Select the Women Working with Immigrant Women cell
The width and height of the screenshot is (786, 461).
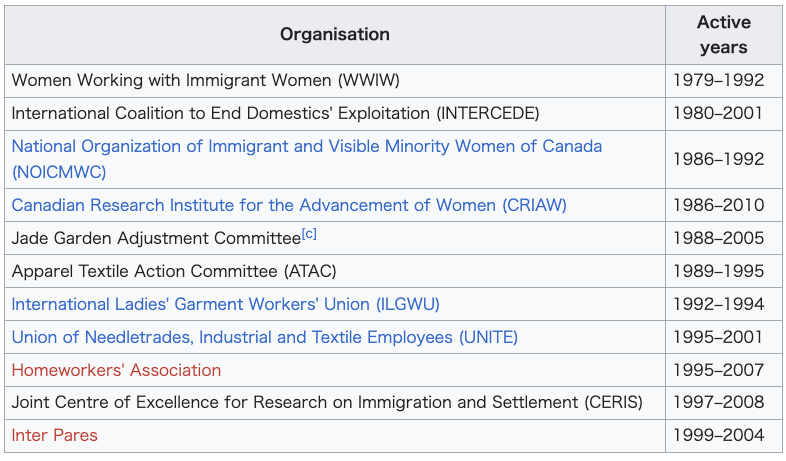point(335,81)
